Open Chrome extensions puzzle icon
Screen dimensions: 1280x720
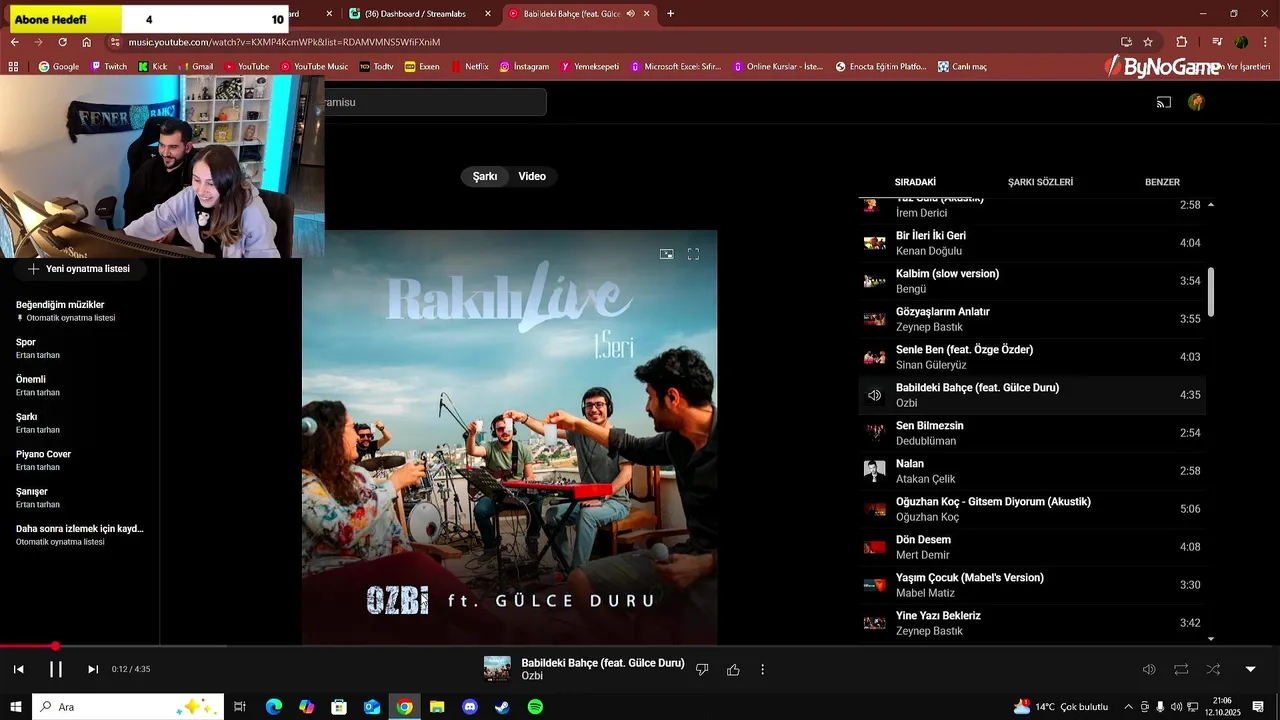[1181, 42]
